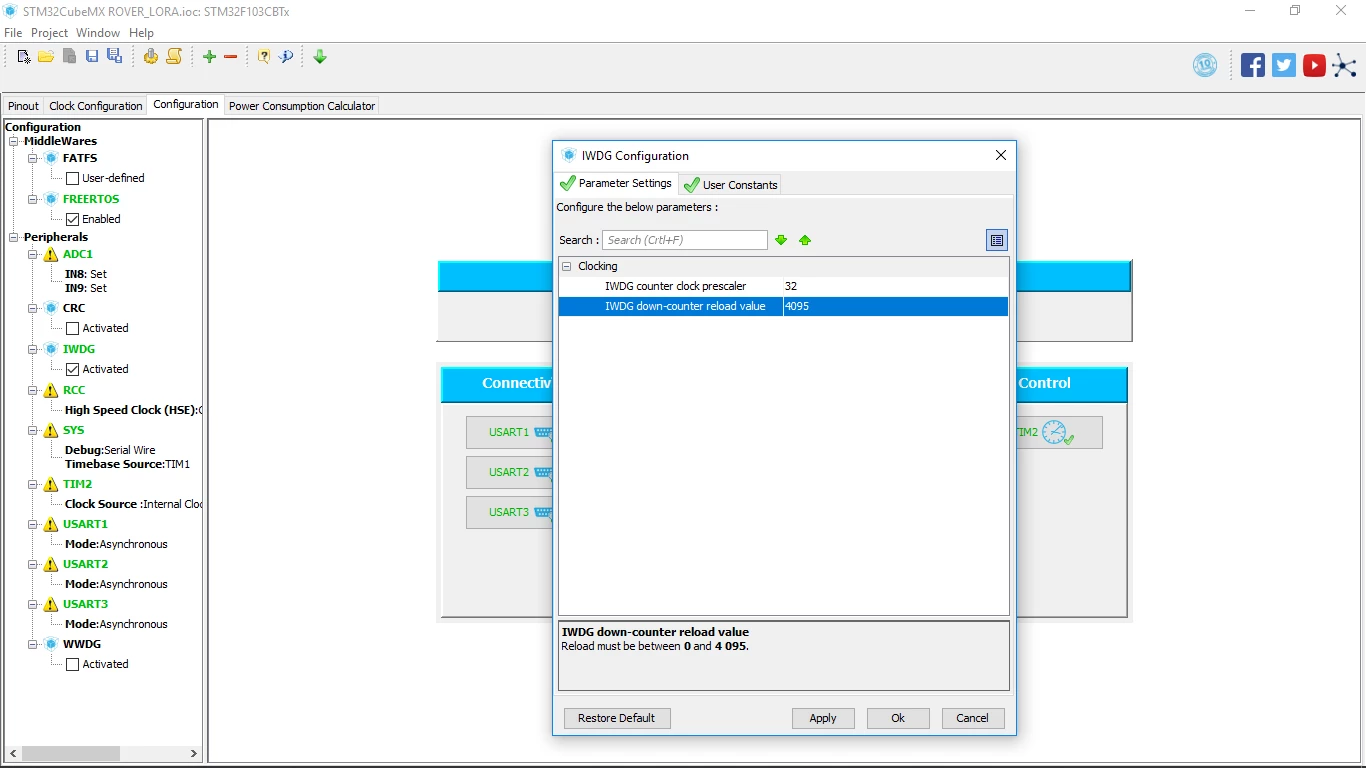The width and height of the screenshot is (1366, 768).
Task: Select the Parameter Settings tab
Action: pos(616,183)
